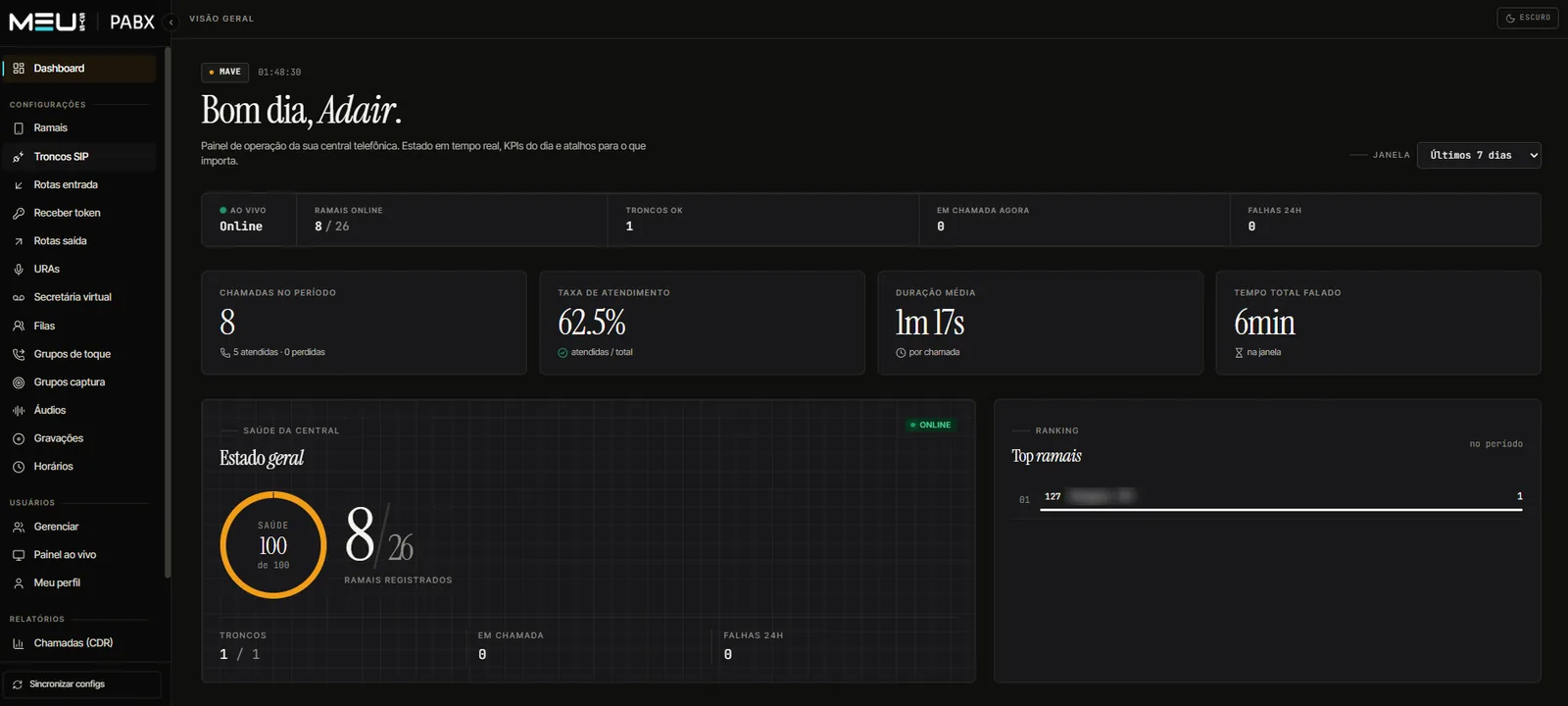The image size is (1568, 706).
Task: Click the Ramais online 8 / 26 value
Action: 332,227
